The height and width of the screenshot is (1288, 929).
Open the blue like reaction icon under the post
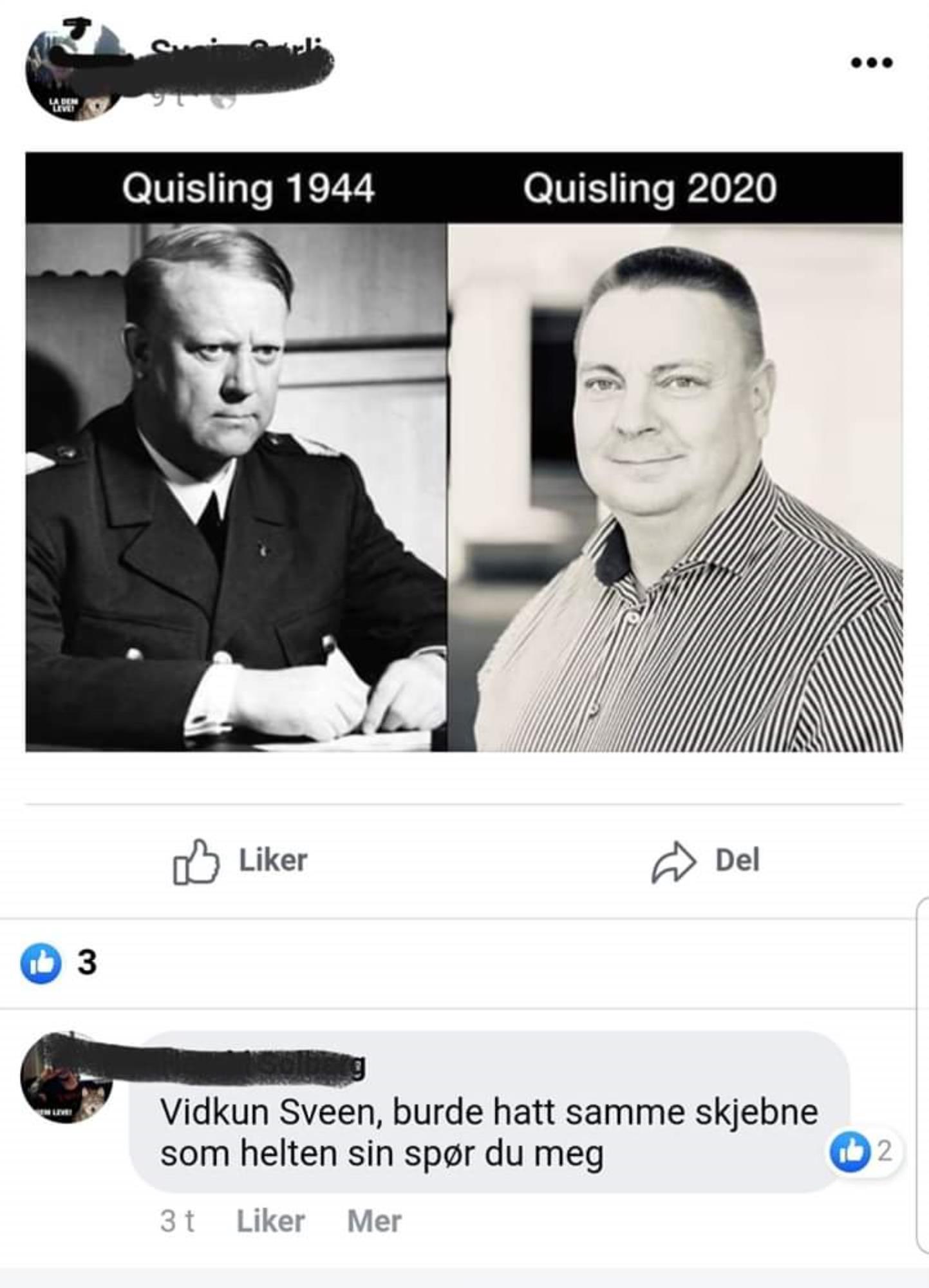tap(41, 963)
